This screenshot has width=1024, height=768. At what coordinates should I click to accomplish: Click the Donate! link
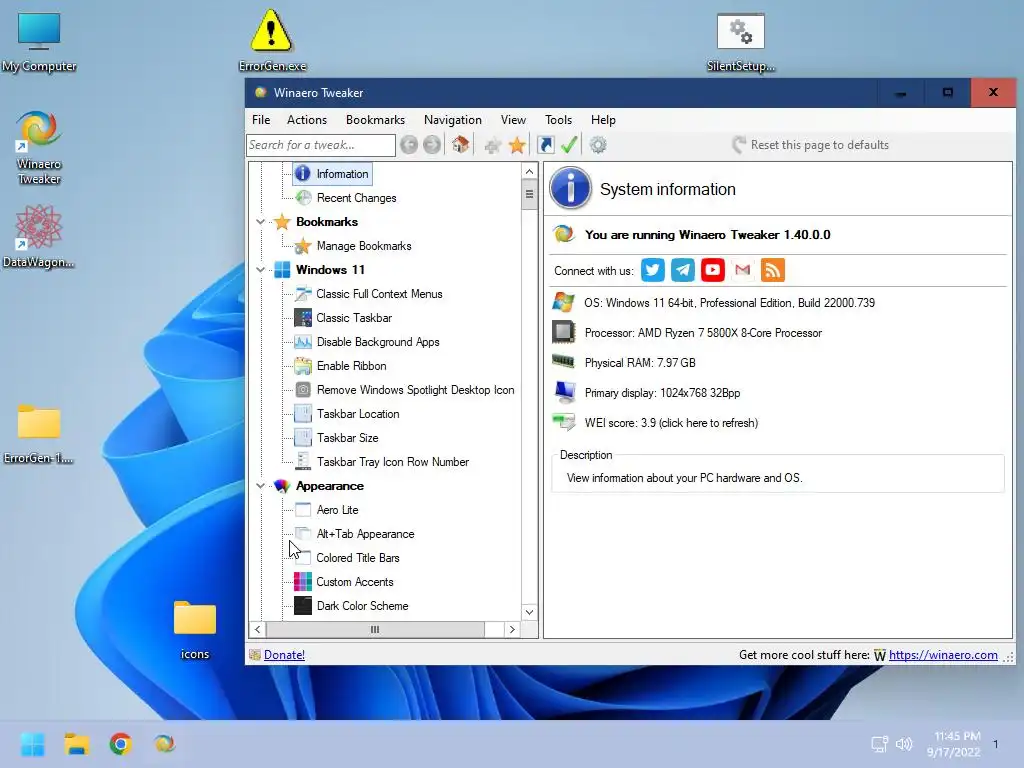pos(284,654)
